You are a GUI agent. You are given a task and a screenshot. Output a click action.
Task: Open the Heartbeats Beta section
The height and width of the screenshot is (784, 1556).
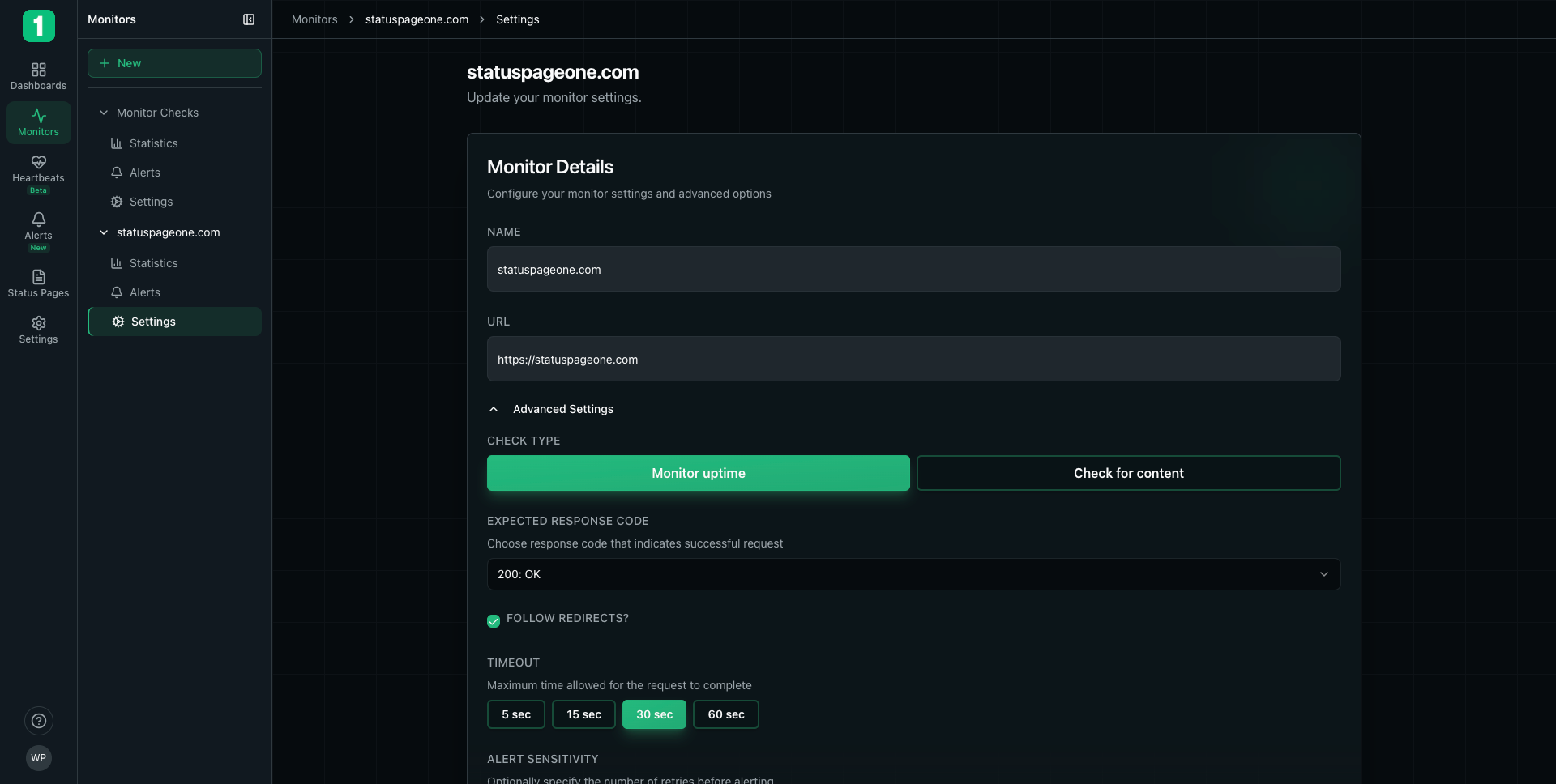click(x=38, y=173)
